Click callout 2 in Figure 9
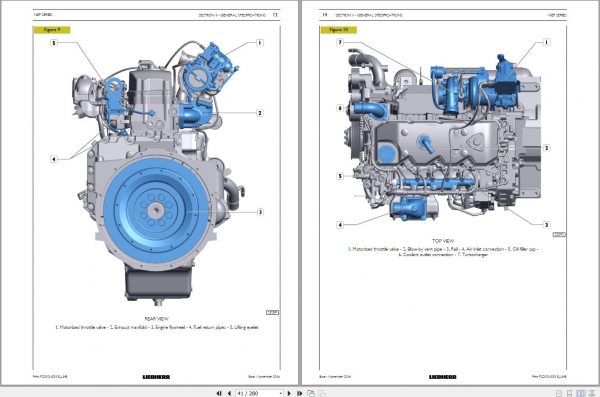The height and width of the screenshot is (397, 600). [x=260, y=113]
